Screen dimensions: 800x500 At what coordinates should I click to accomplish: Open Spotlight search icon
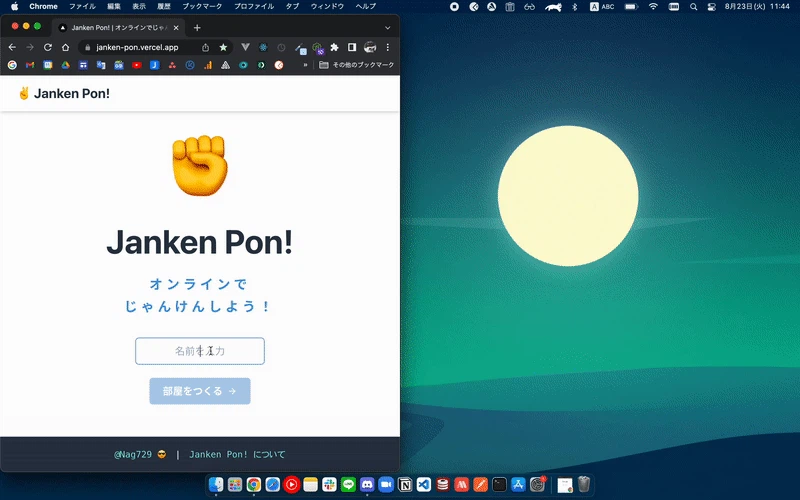point(693,7)
